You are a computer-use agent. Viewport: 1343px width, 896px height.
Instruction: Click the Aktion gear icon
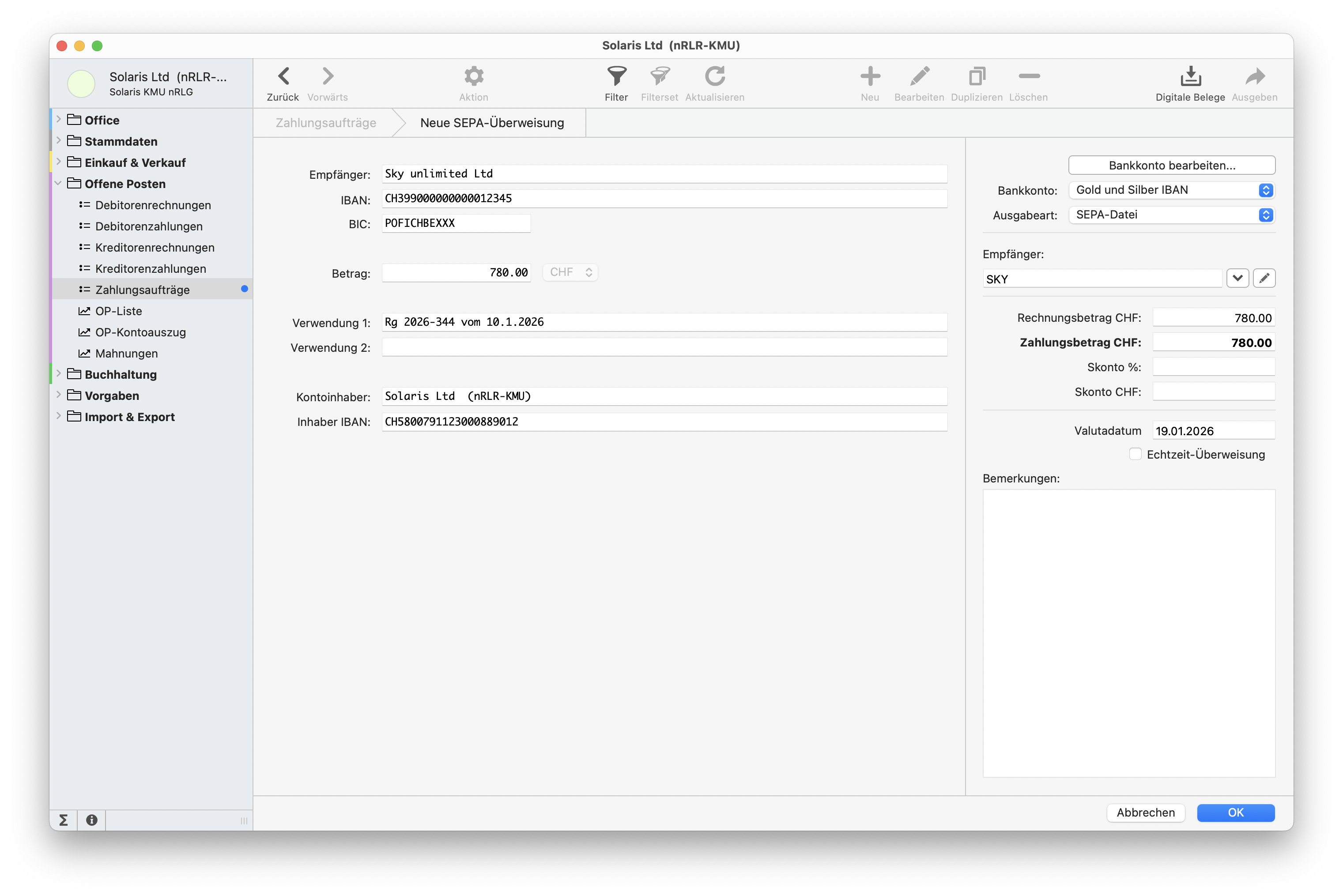tap(473, 76)
